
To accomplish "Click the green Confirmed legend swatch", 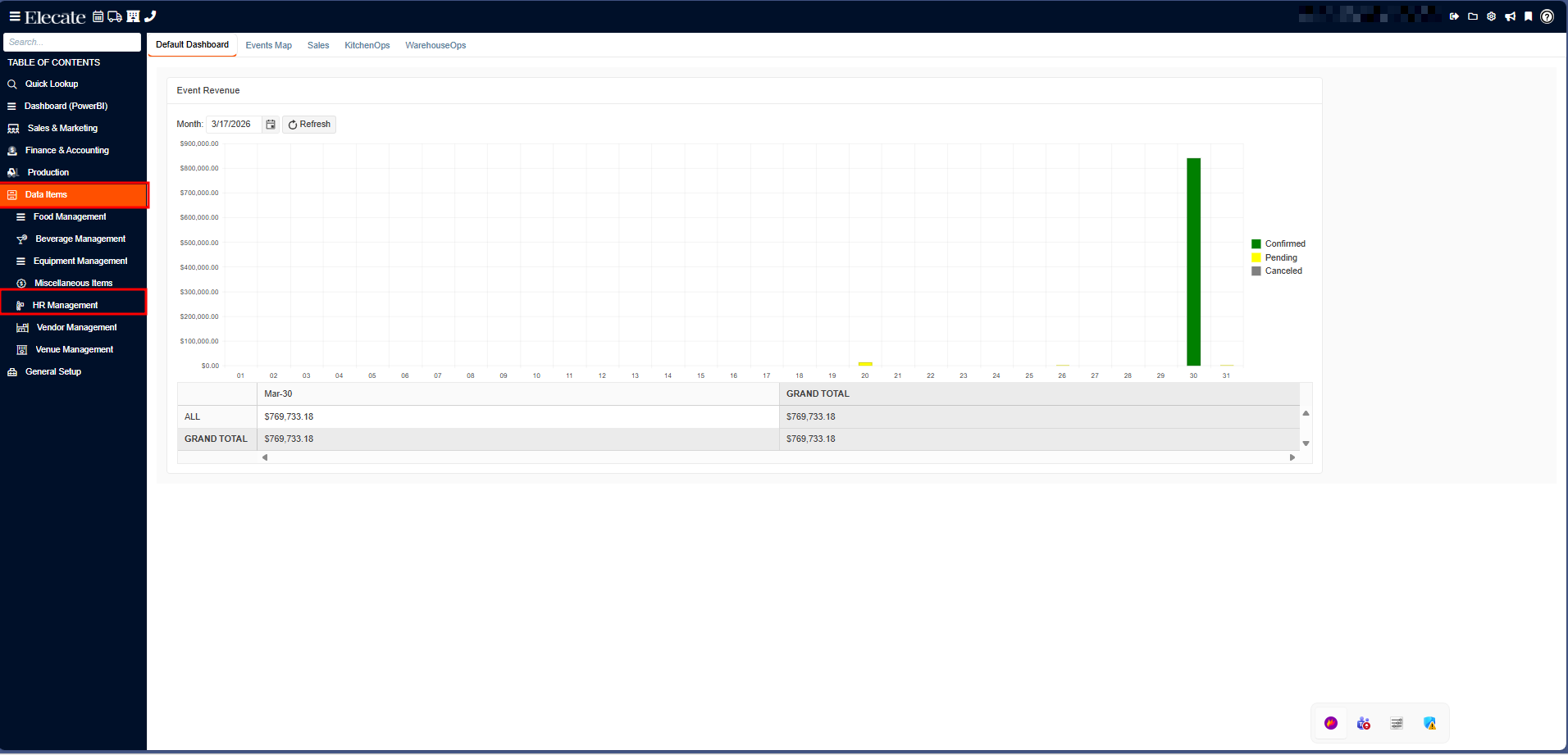I will 1256,244.
